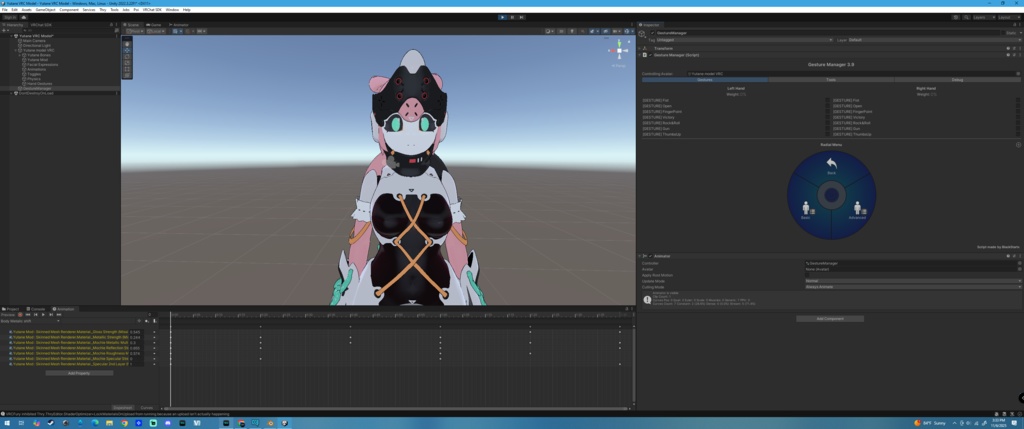Screen dimensions: 1024x429
Task: Switch to the Animator tab
Action: [179, 25]
